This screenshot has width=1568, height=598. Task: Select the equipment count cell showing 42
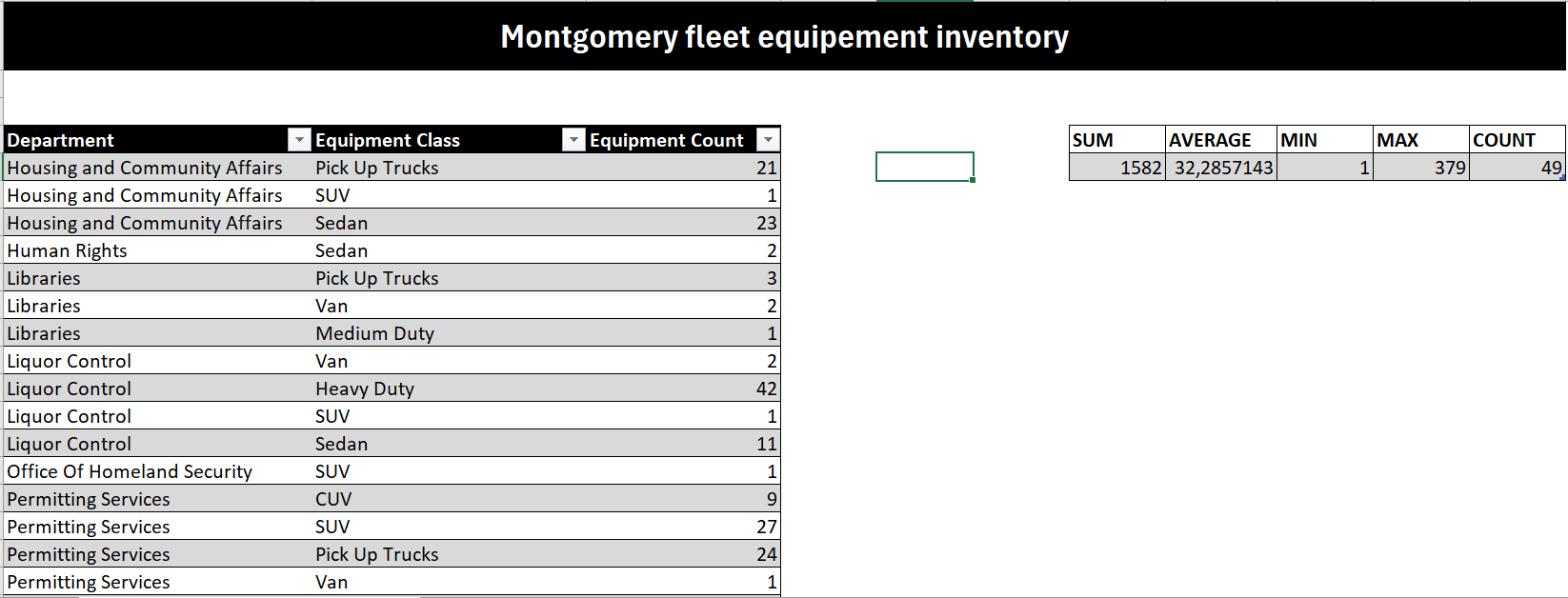[x=683, y=389]
